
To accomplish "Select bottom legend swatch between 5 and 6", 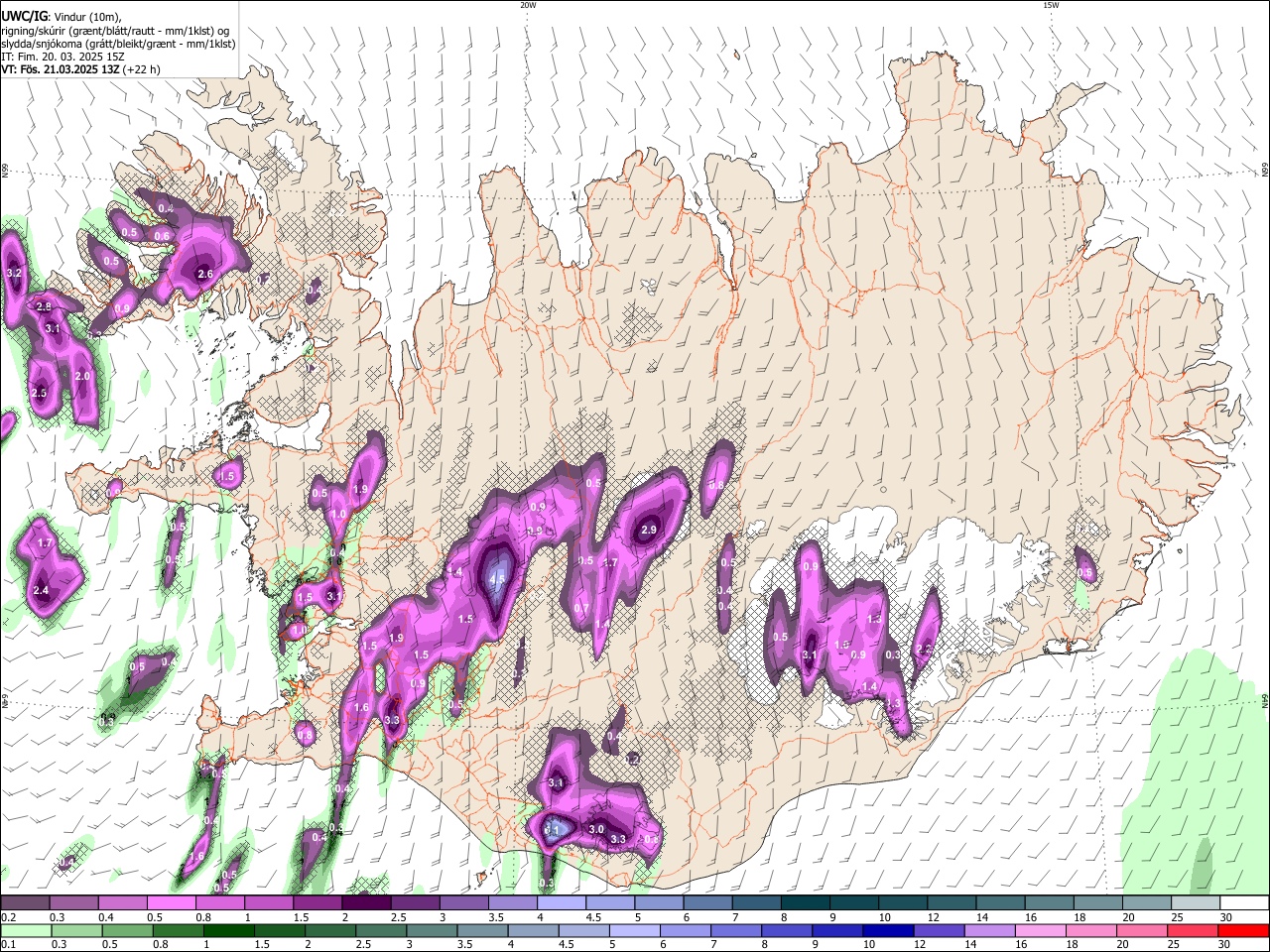I will click(634, 930).
